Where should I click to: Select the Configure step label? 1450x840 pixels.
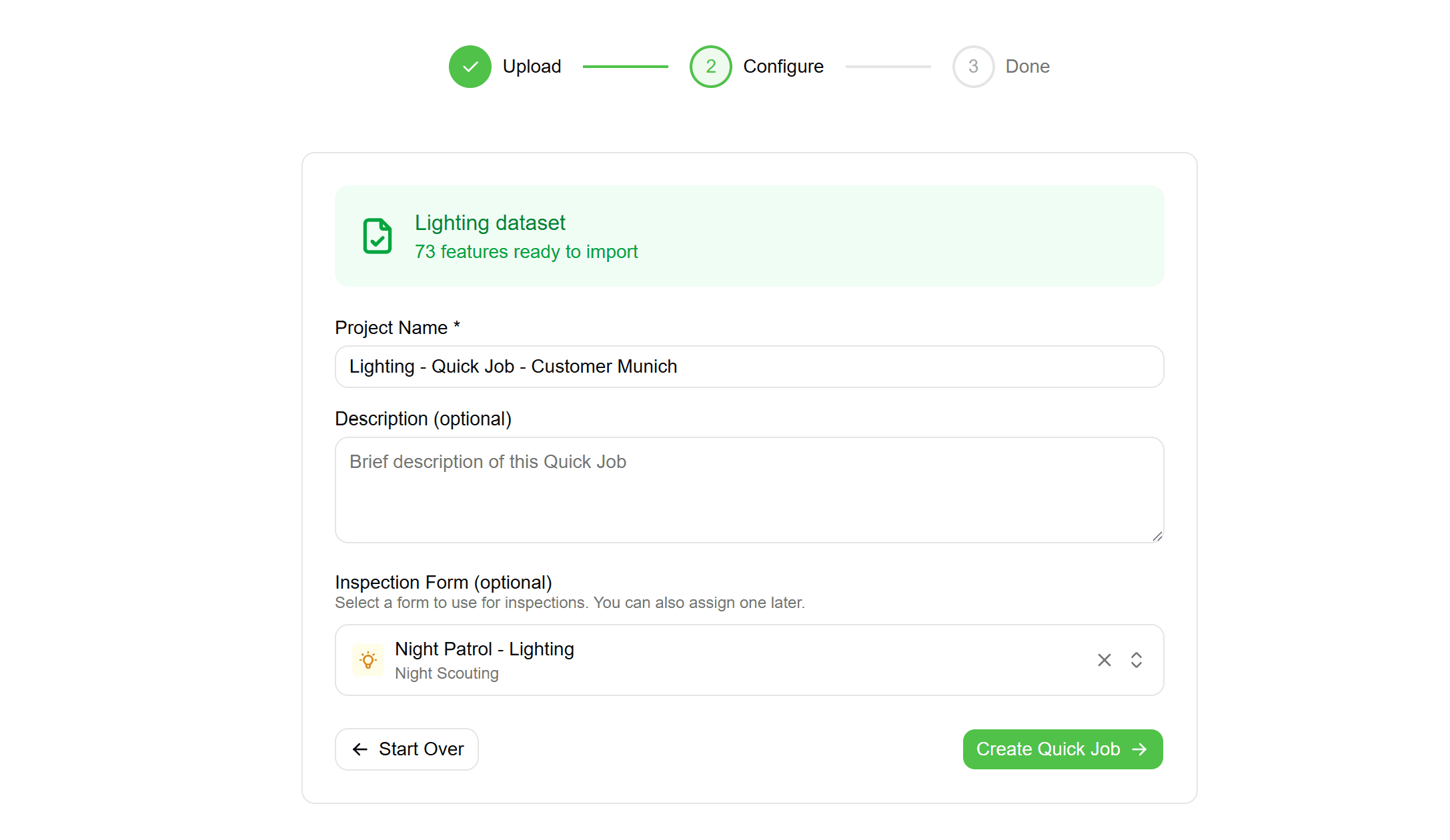point(783,67)
